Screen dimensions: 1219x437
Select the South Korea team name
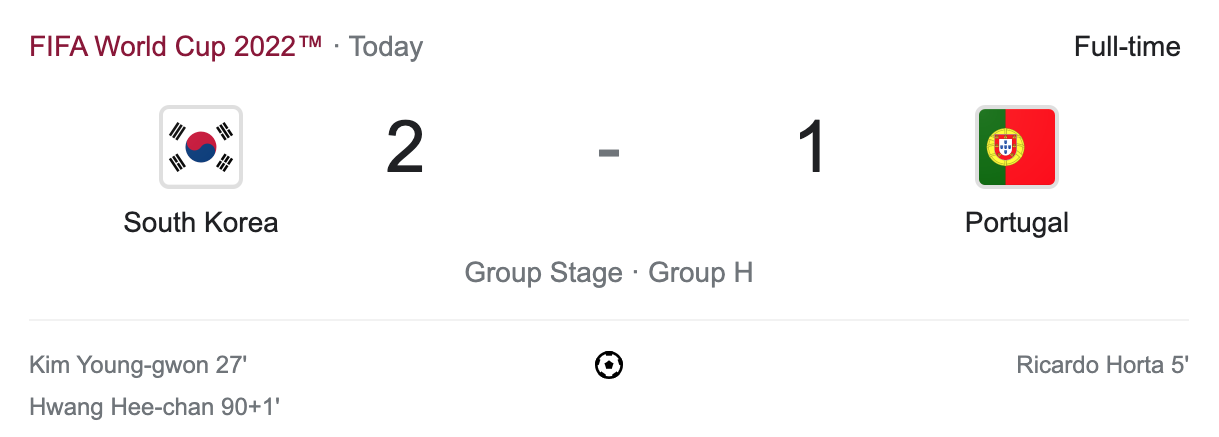pos(201,222)
